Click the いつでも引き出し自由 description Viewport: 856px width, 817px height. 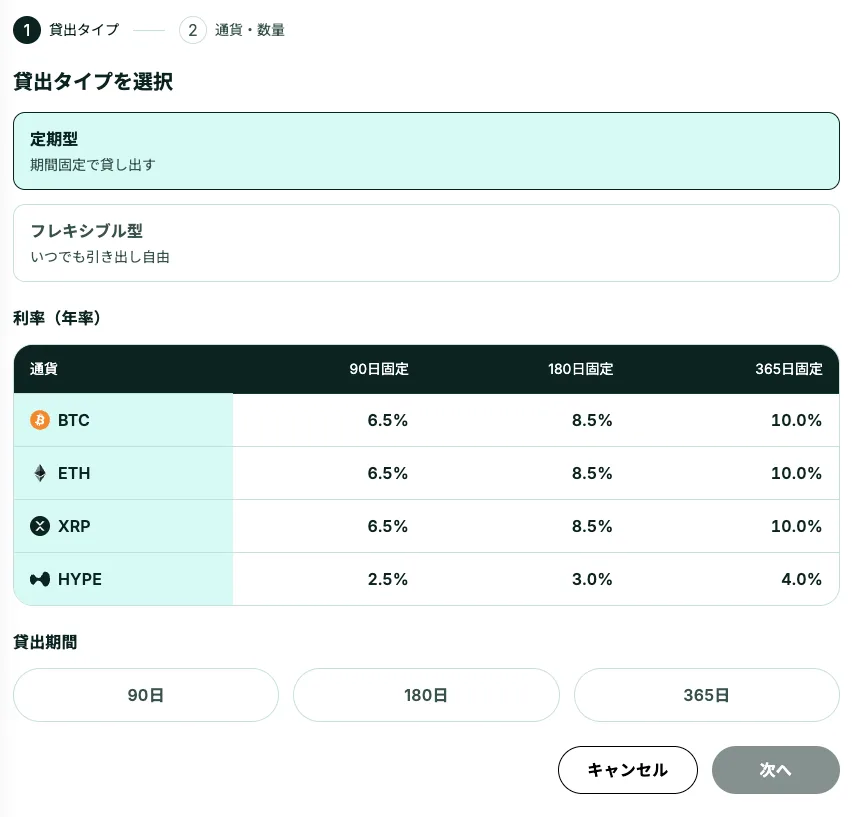click(100, 257)
